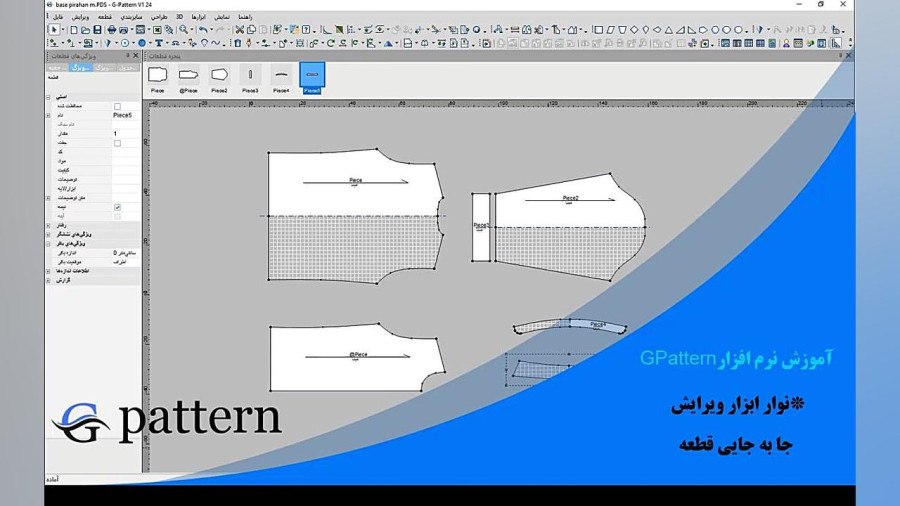Viewport: 900px width, 506px height.
Task: Undo the last action with the undo arrow
Action: pyautogui.click(x=203, y=30)
